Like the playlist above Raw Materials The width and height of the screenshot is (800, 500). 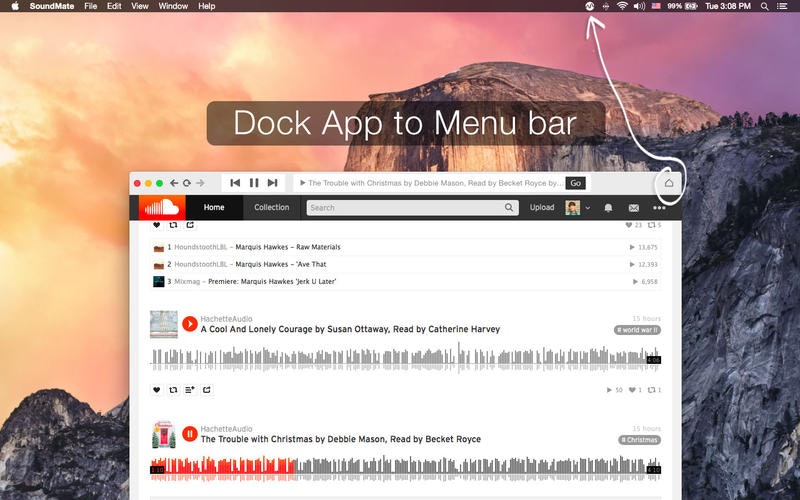click(x=157, y=225)
